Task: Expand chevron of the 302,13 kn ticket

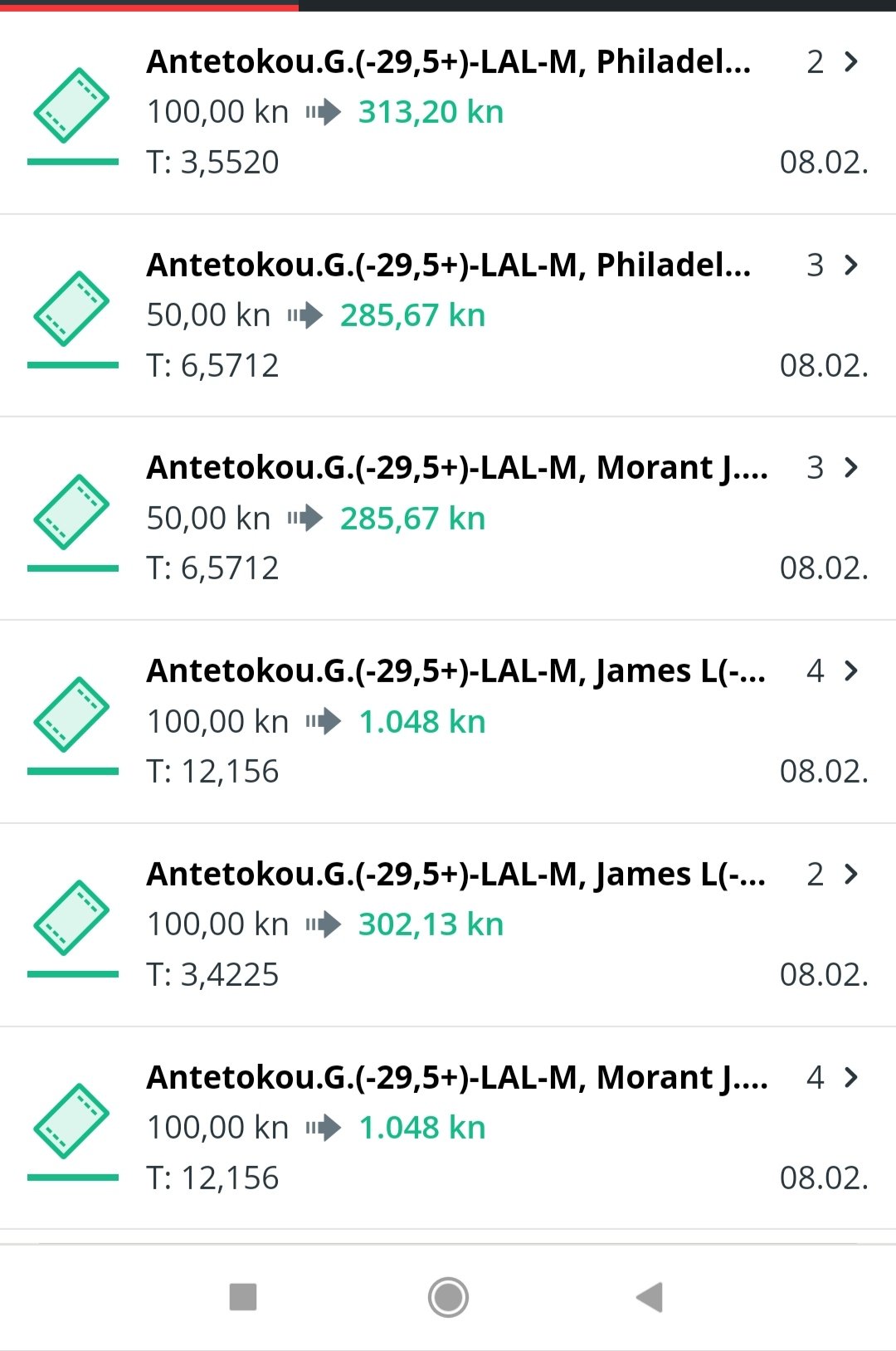Action: pos(851,874)
